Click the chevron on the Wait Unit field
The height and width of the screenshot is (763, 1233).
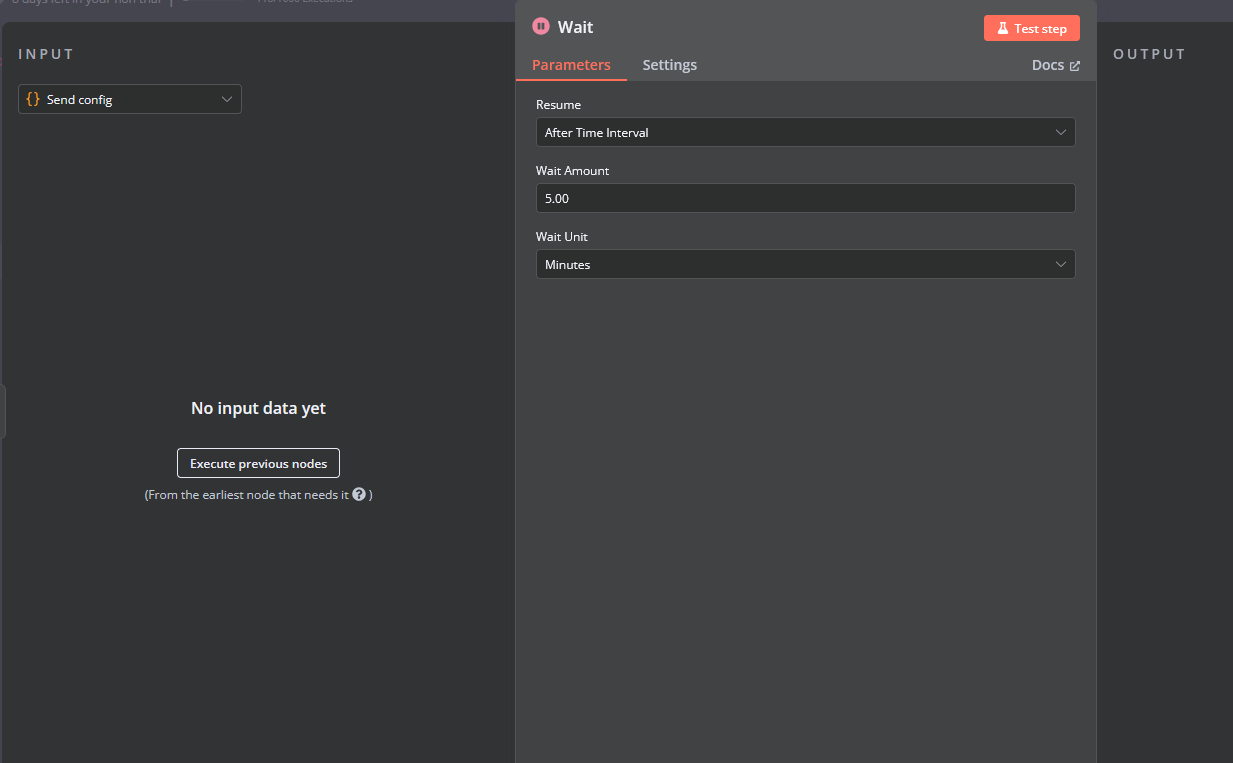click(1060, 264)
